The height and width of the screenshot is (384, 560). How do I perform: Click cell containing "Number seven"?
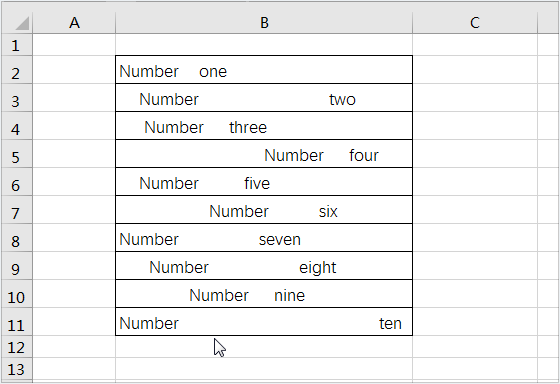[x=264, y=238]
